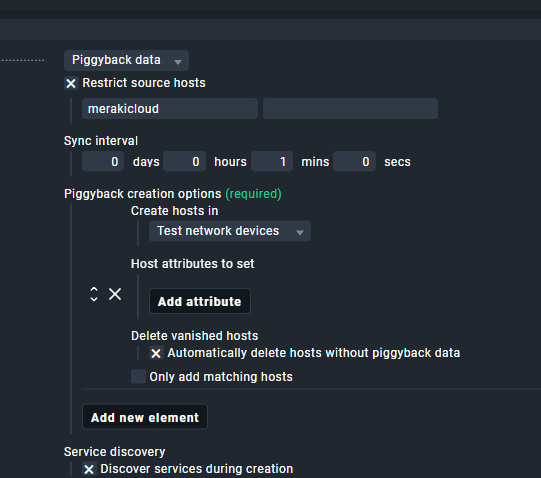Click the Piggyback data dropdown arrow

(x=178, y=62)
